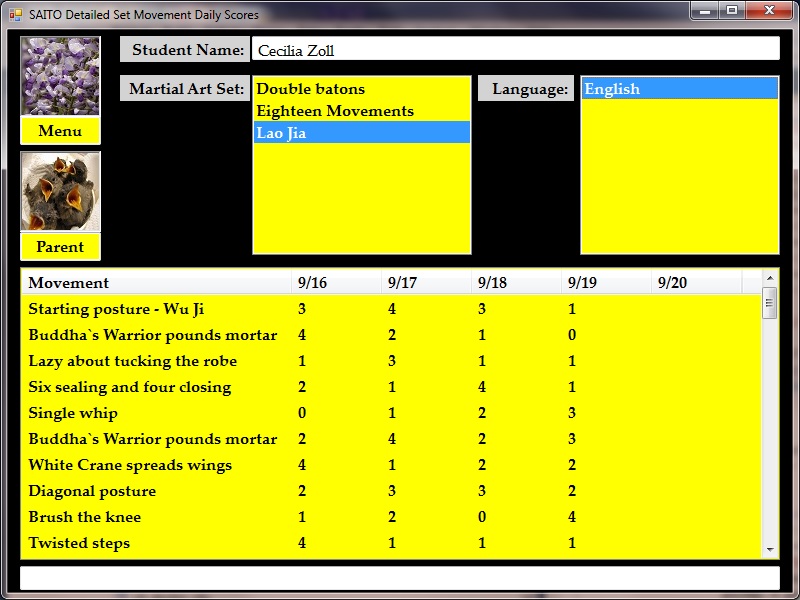Click the 9/20 column header

695,283
